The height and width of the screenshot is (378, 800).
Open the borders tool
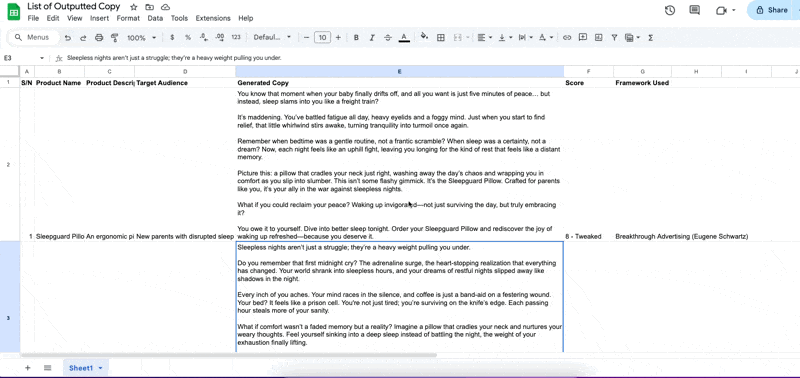(441, 38)
